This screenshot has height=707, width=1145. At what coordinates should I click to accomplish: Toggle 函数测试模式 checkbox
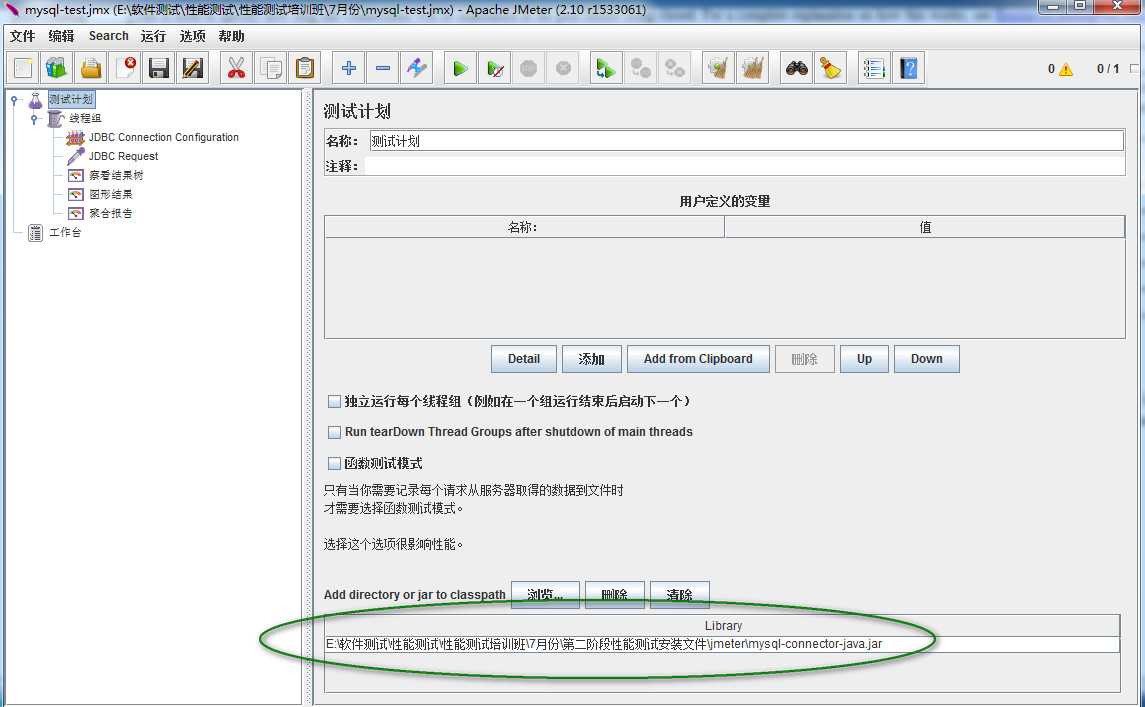[334, 463]
